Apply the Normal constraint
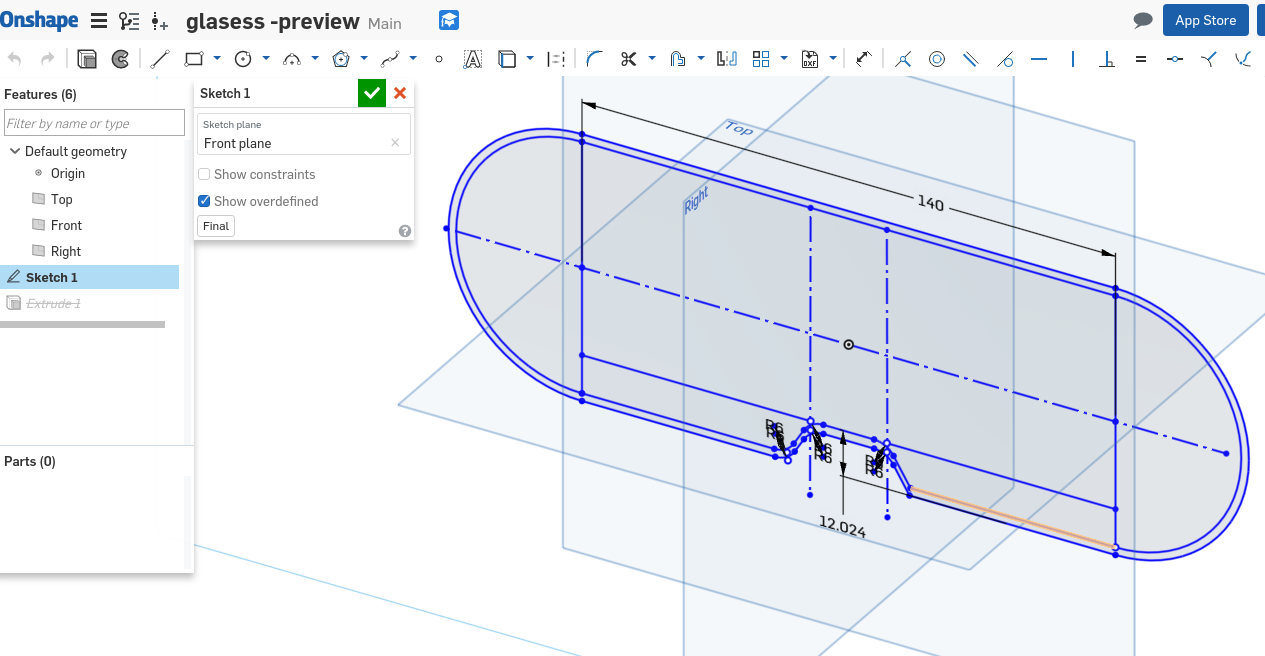 (1209, 59)
